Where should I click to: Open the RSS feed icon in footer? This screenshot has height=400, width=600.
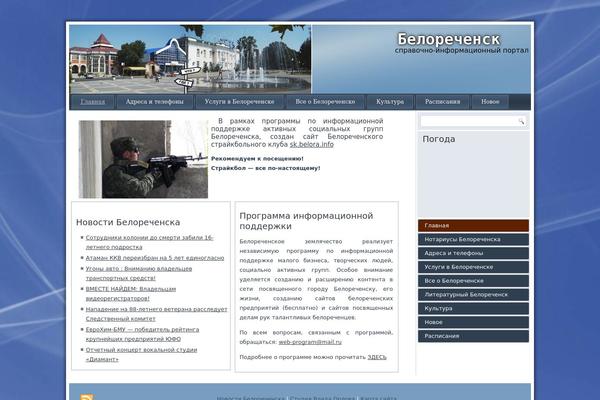(86, 397)
